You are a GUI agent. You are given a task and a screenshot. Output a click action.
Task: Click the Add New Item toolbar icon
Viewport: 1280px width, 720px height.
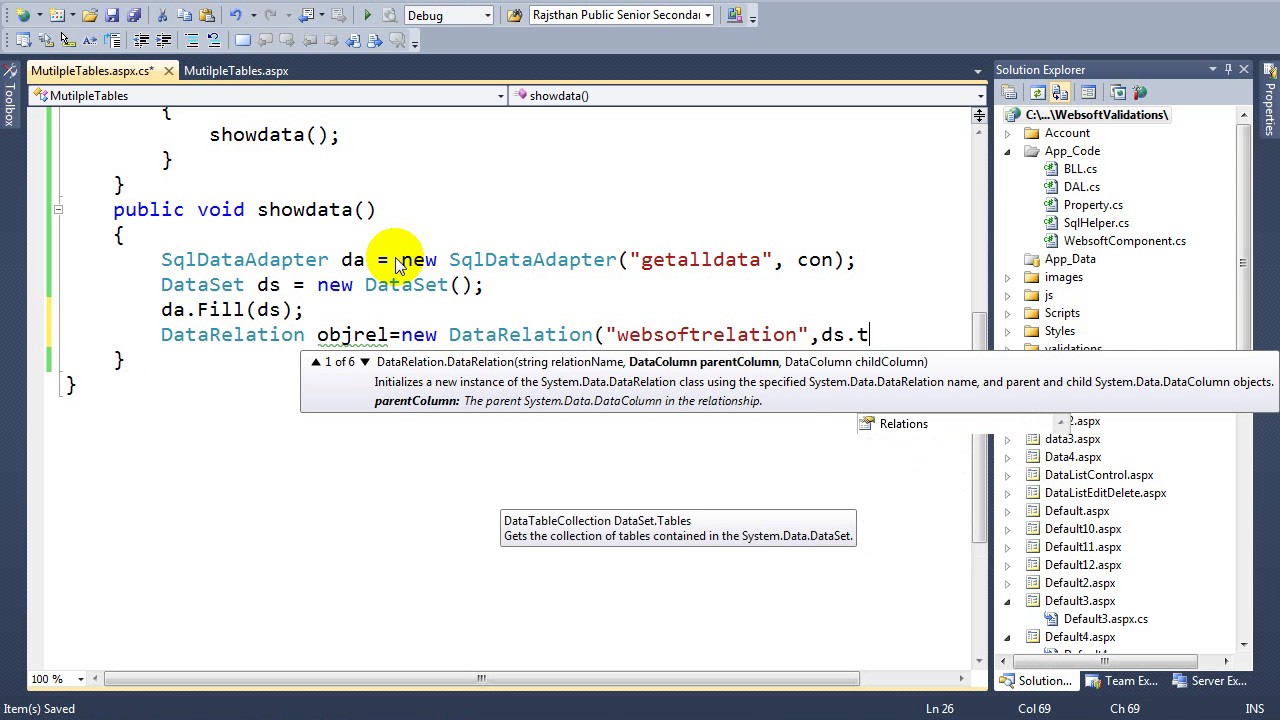click(x=57, y=15)
